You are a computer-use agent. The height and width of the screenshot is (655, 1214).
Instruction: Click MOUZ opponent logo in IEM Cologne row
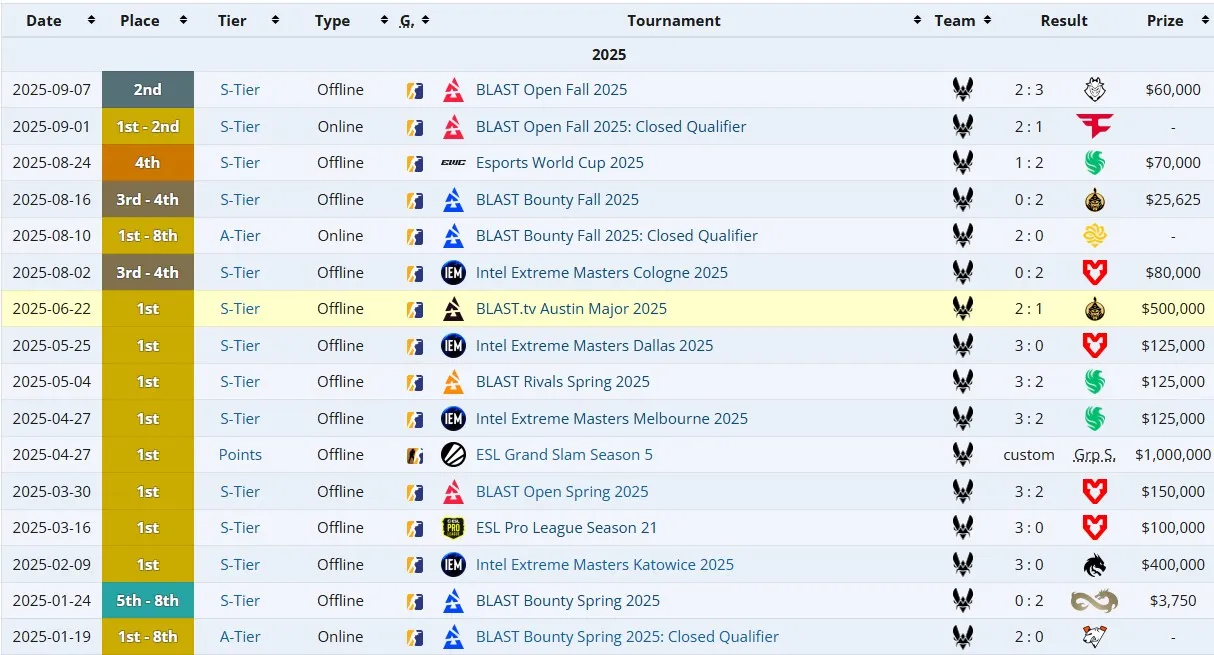(x=1095, y=272)
